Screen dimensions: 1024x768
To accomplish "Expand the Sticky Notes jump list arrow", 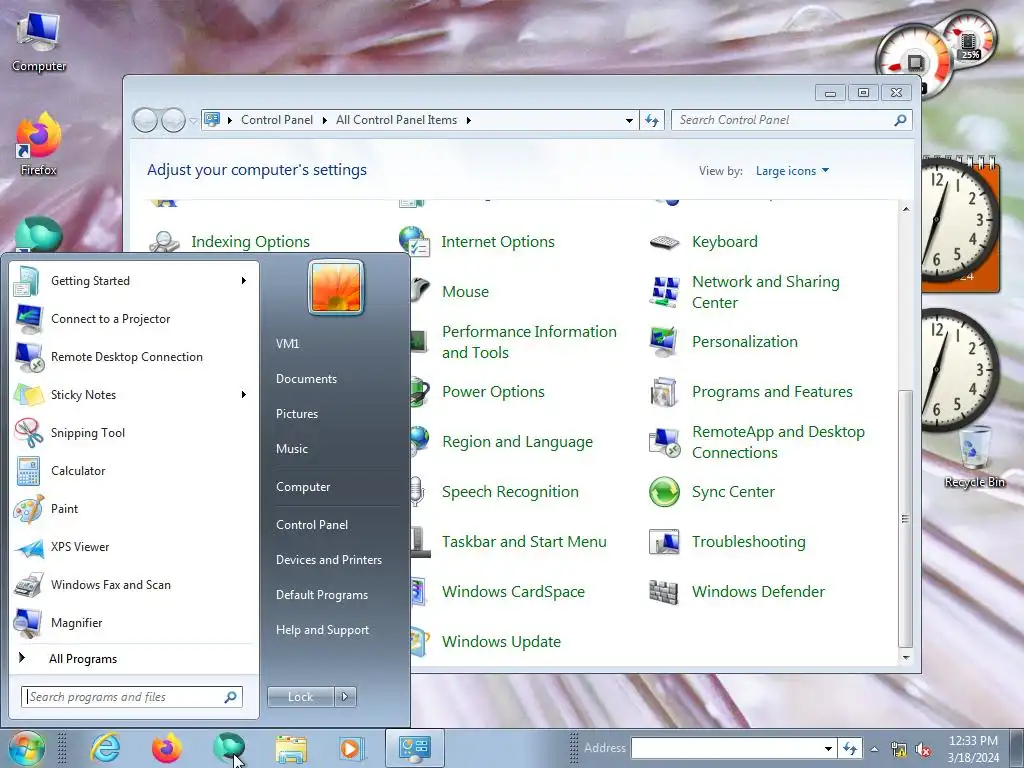I will (x=244, y=394).
